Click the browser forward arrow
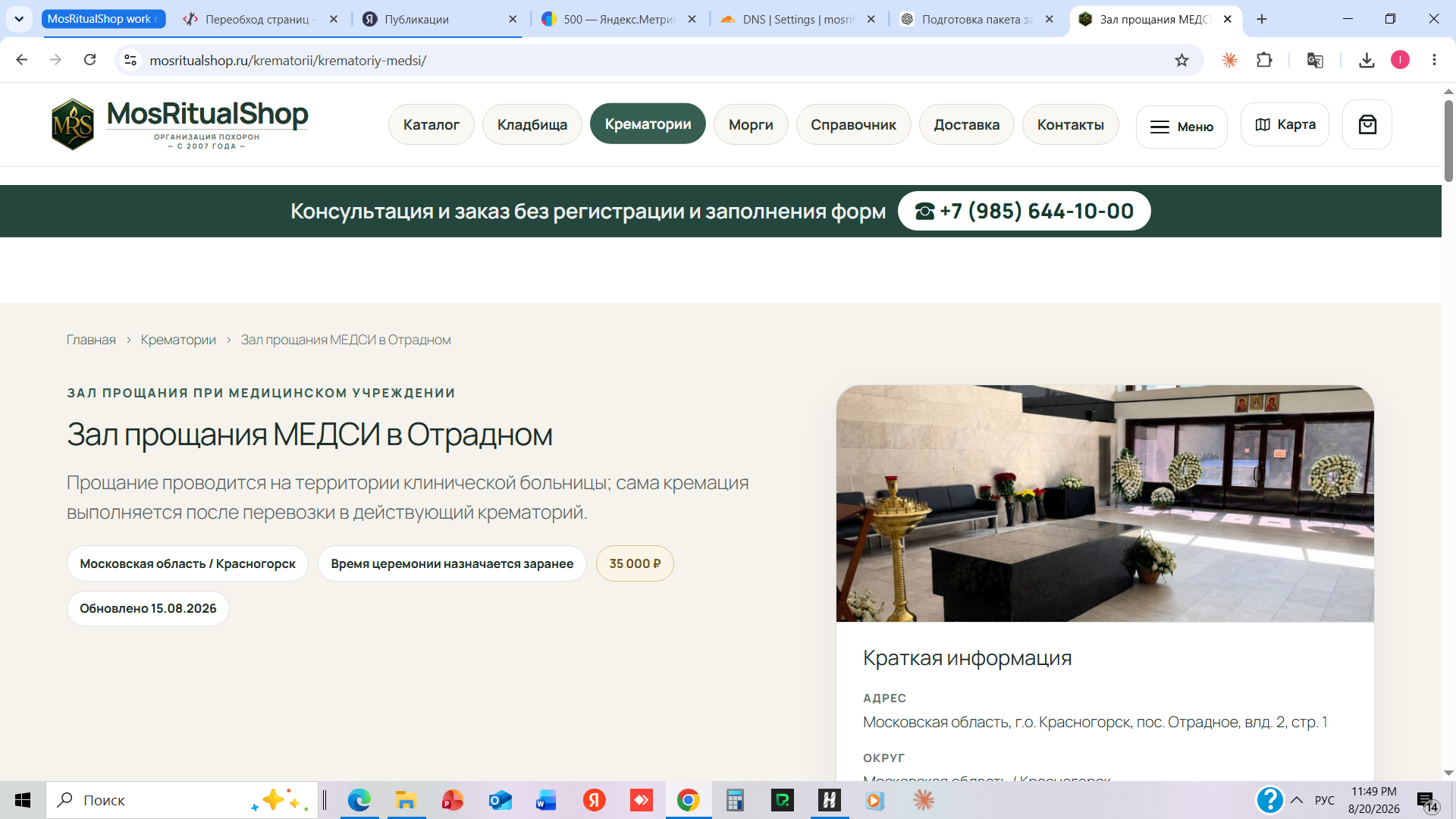Screen dimensions: 1456x819 (55, 60)
